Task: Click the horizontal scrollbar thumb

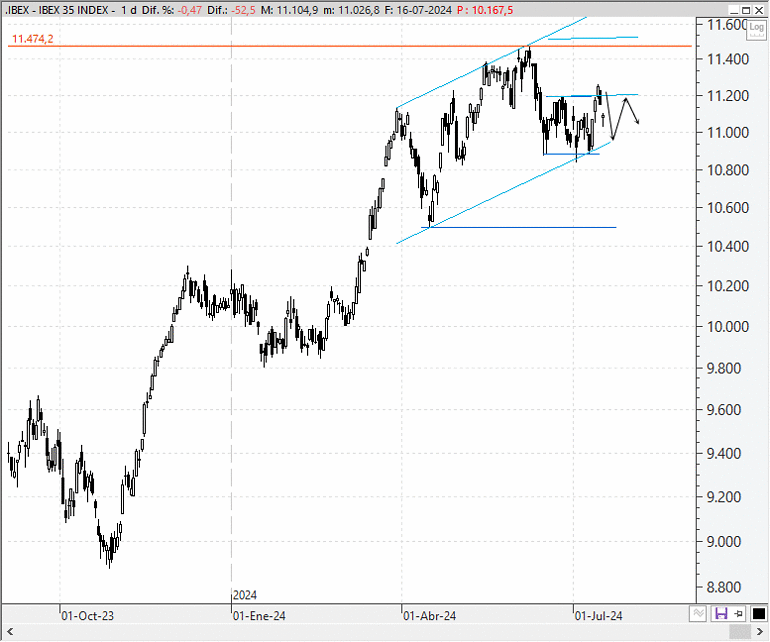Action: point(740,631)
